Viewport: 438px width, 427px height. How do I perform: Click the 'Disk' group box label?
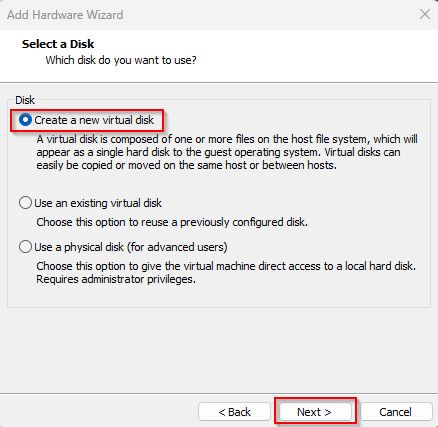coord(25,100)
